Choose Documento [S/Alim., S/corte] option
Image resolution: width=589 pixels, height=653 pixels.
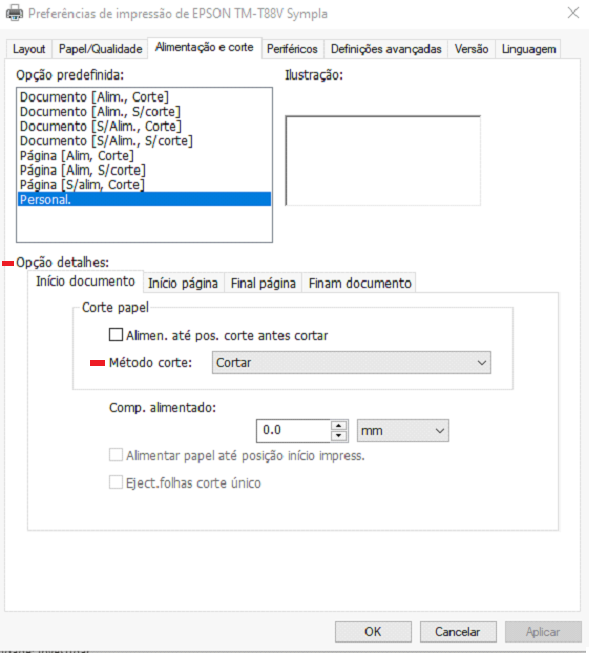pos(144,141)
